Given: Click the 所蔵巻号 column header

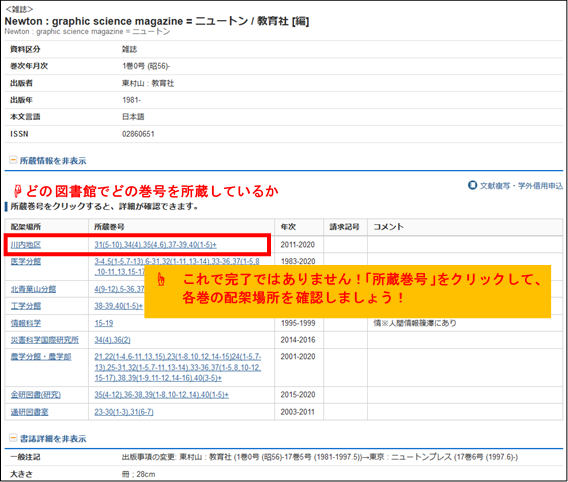Looking at the screenshot, I should pos(109,227).
